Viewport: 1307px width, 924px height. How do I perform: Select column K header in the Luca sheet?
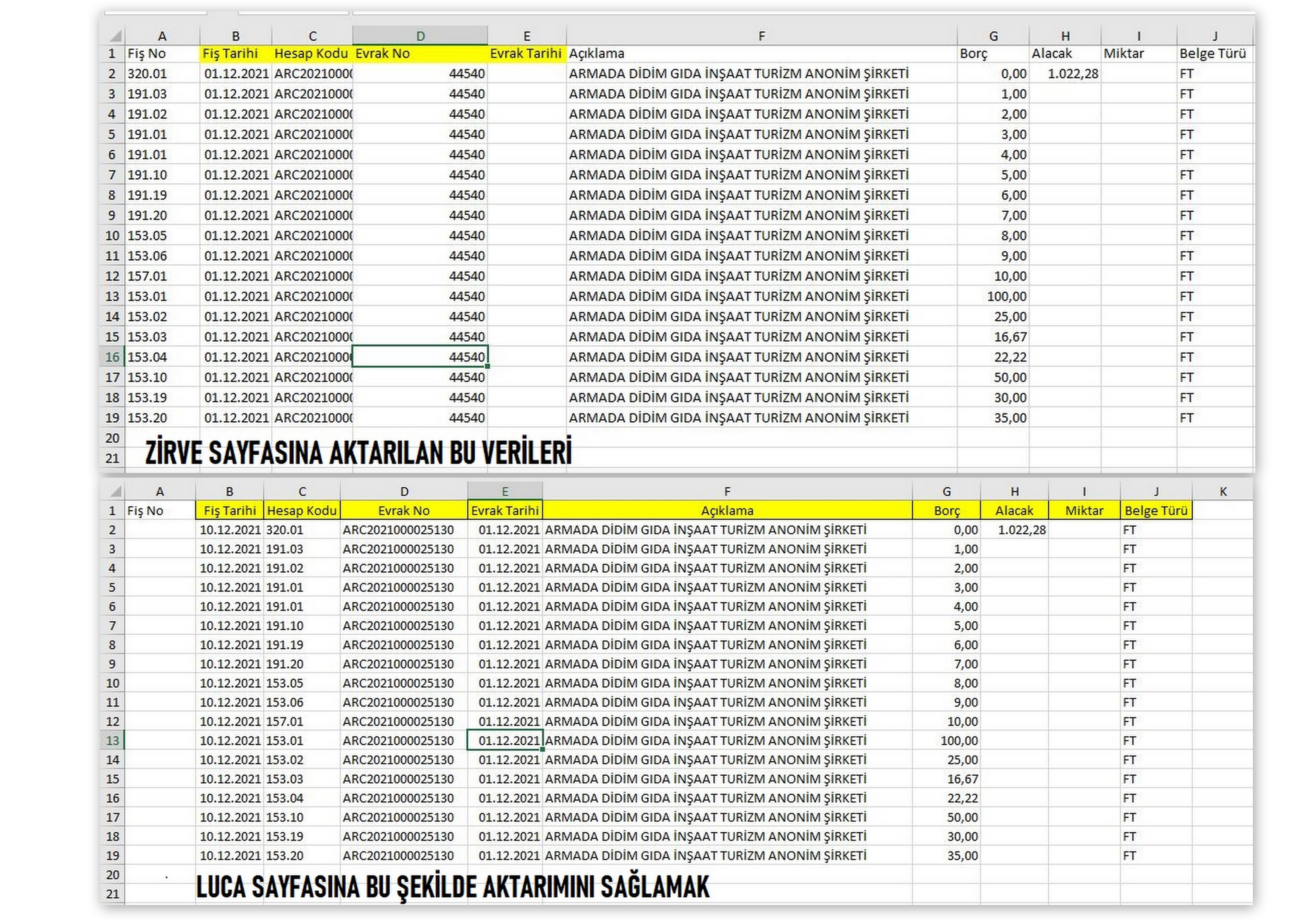coord(1223,491)
